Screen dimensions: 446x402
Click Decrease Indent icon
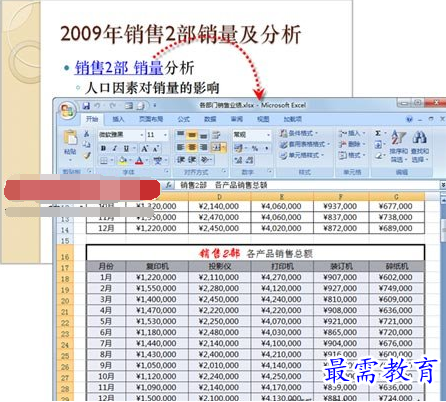pos(180,160)
